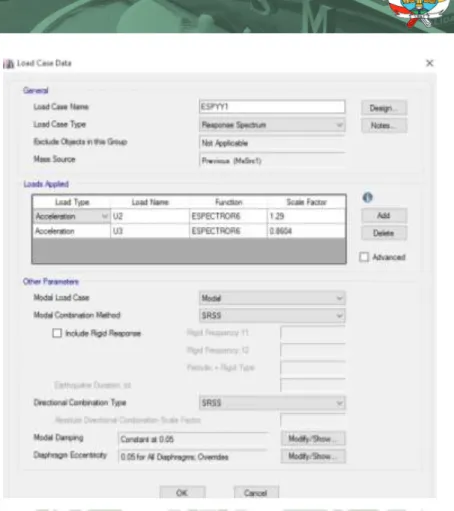The width and height of the screenshot is (454, 511).
Task: Click the Modal Damping value field
Action: pos(193,439)
